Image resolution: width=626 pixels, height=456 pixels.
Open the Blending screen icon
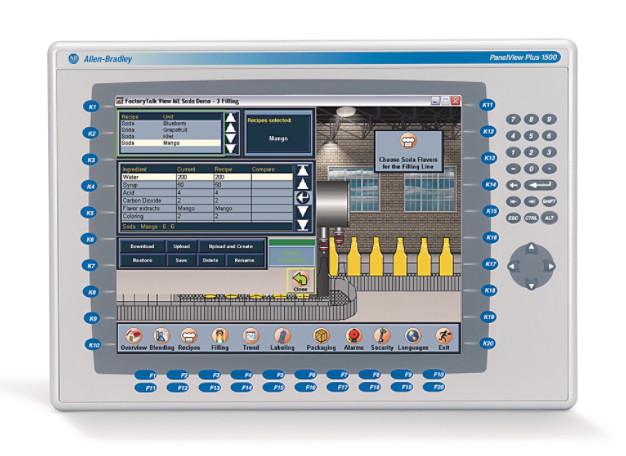(x=161, y=336)
